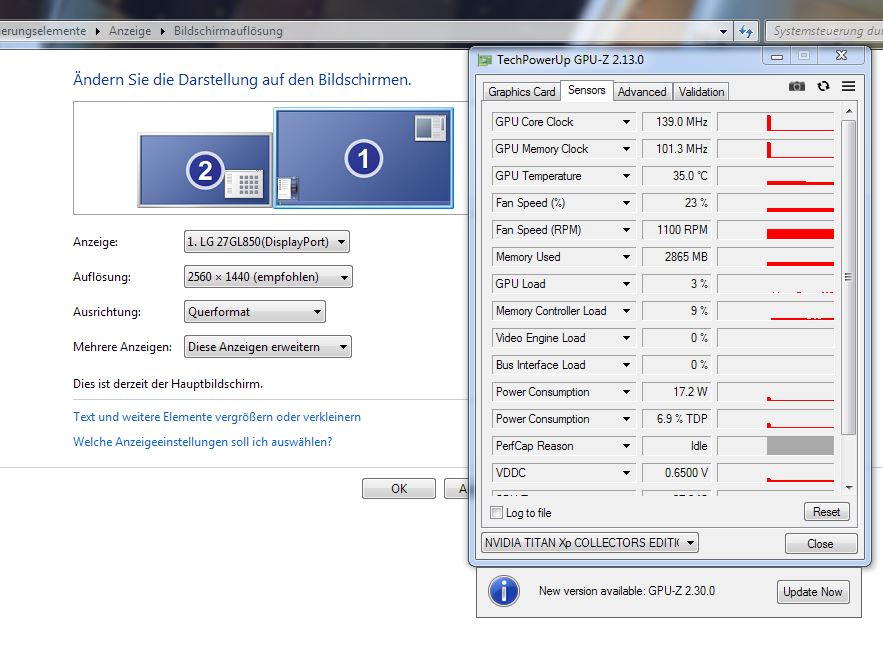Click the sensor list scroll-up arrow

pos(849,111)
